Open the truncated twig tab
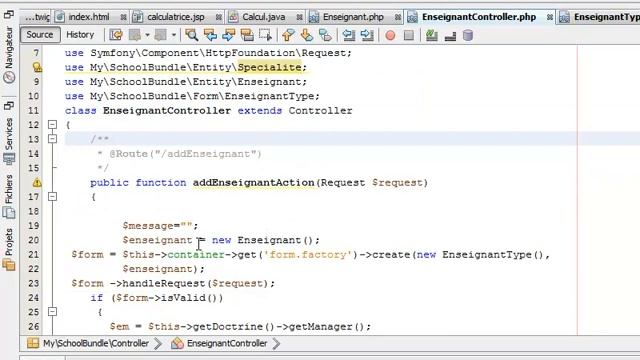The height and width of the screenshot is (360, 640). tap(37, 17)
